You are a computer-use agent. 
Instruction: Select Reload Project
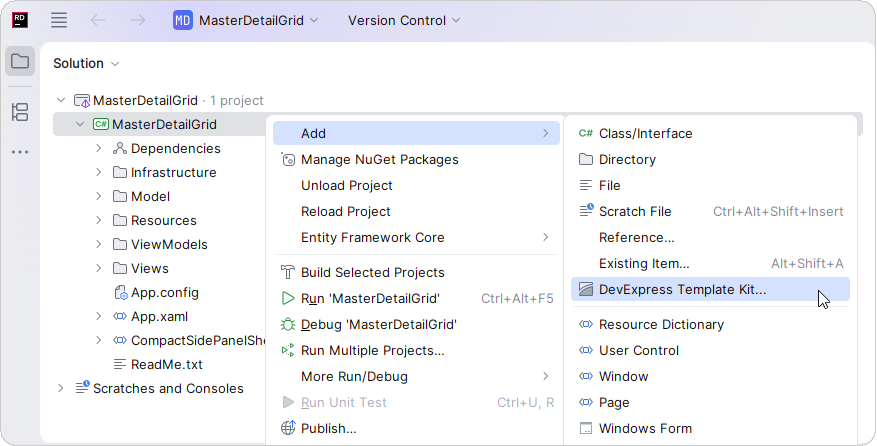pyautogui.click(x=416, y=212)
